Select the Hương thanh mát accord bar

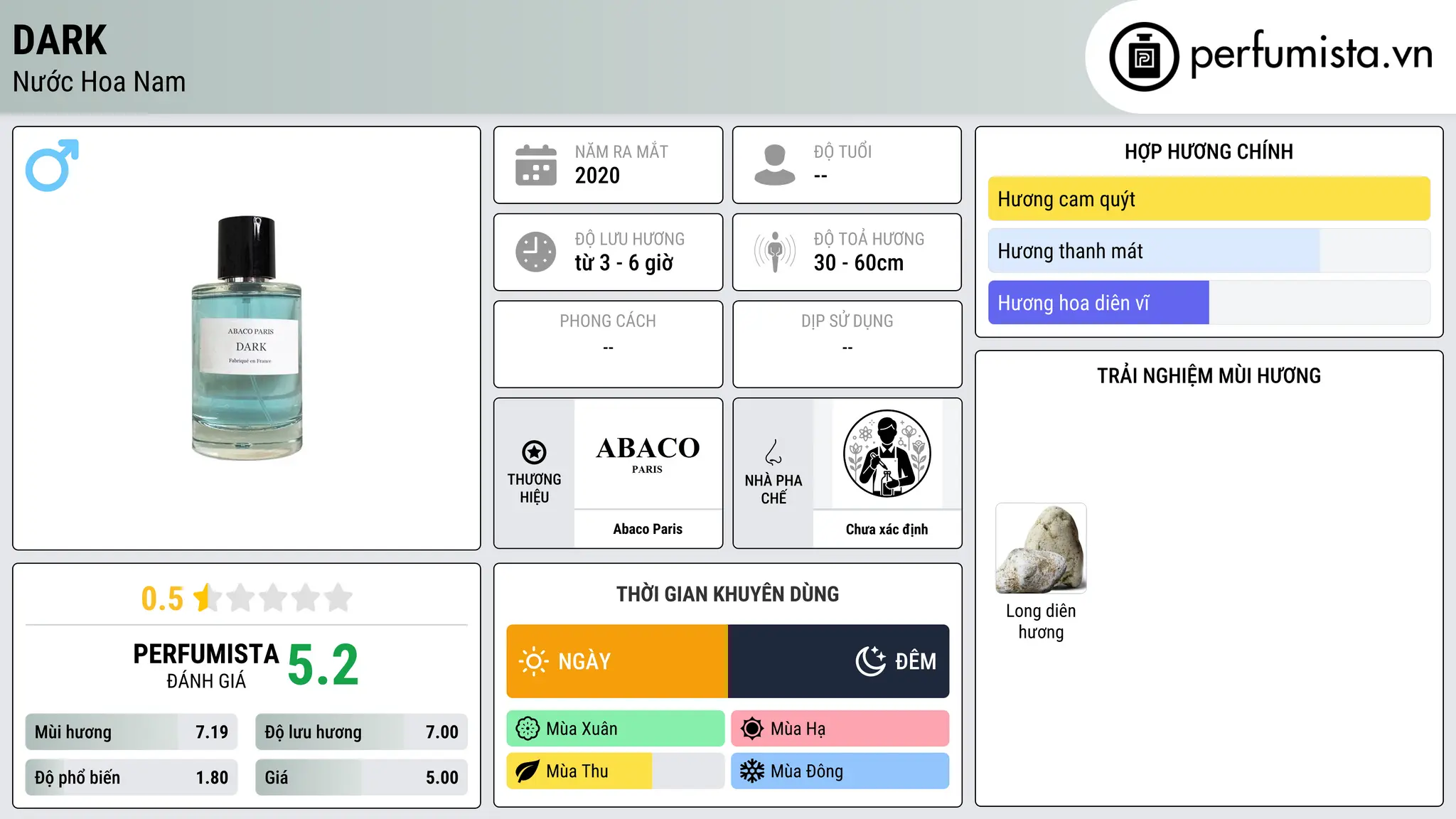(1209, 251)
